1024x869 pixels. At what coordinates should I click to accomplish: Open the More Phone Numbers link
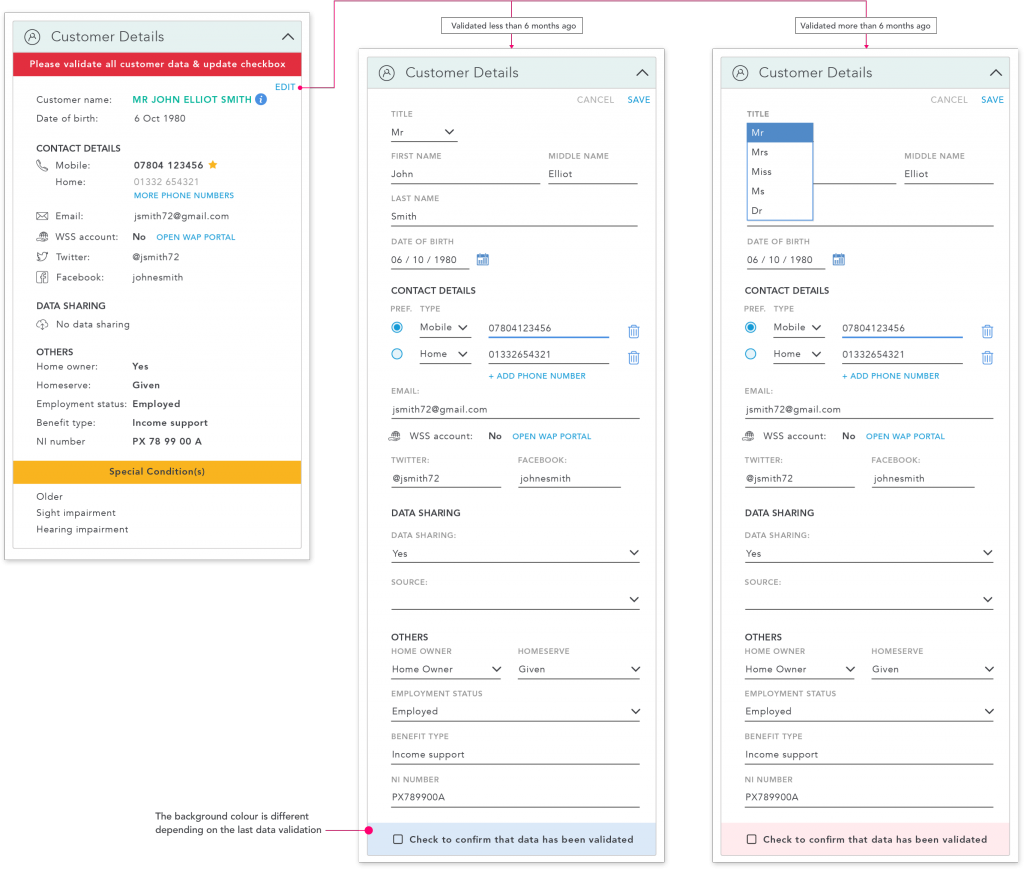point(184,196)
